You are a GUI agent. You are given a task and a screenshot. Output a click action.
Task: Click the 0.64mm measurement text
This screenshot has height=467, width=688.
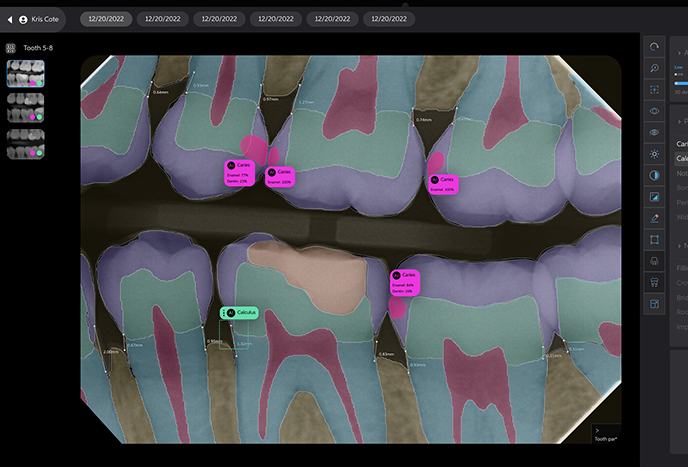pyautogui.click(x=161, y=92)
